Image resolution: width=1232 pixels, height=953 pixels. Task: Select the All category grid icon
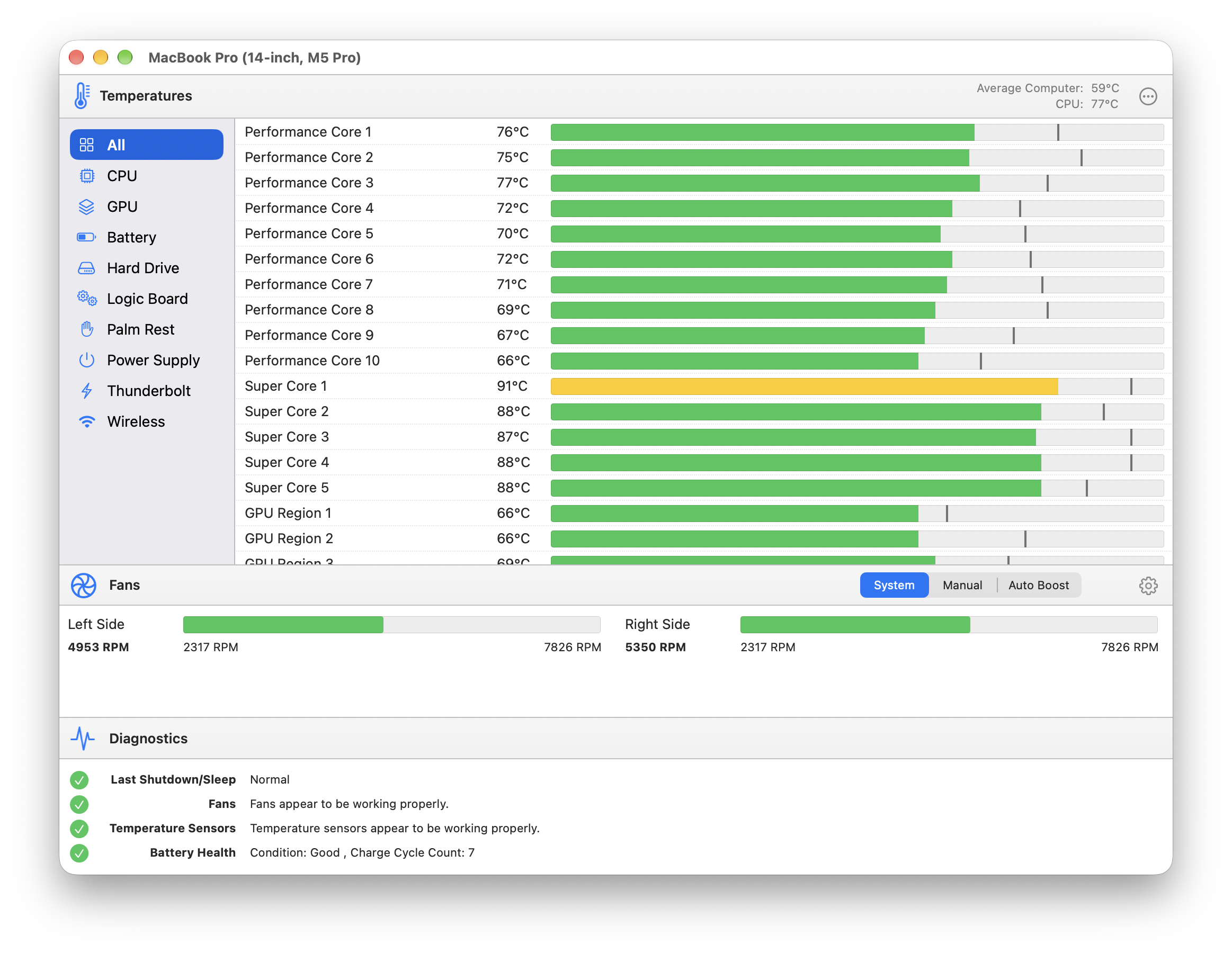(x=86, y=145)
